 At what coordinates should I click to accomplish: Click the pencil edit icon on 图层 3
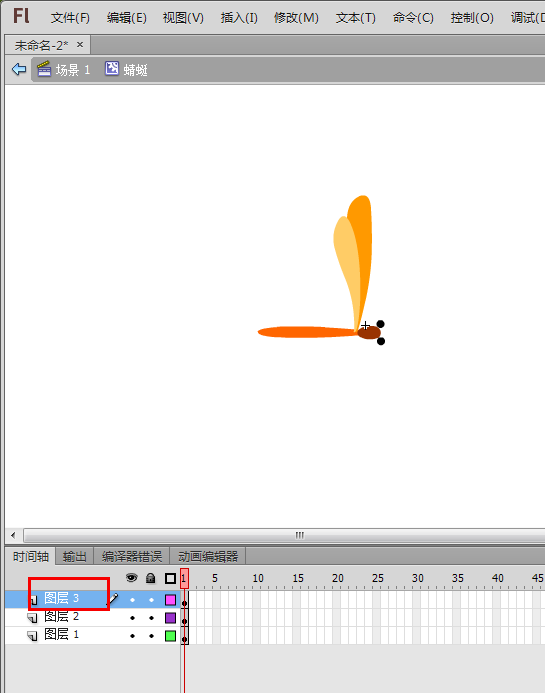pos(113,599)
